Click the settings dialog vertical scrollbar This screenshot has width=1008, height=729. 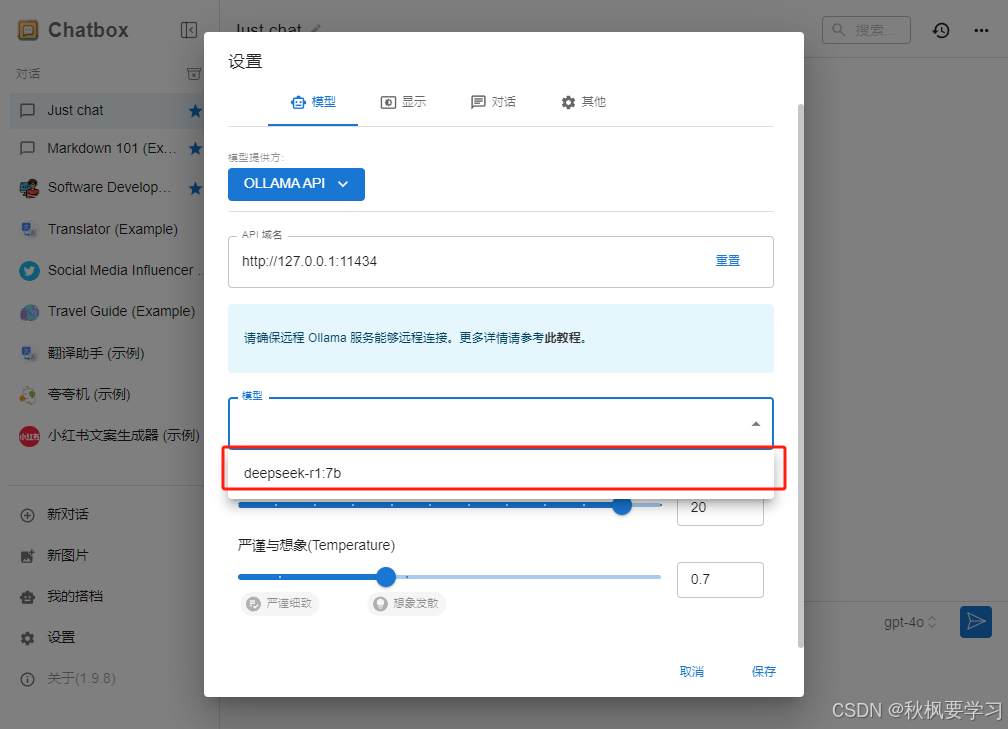point(800,376)
